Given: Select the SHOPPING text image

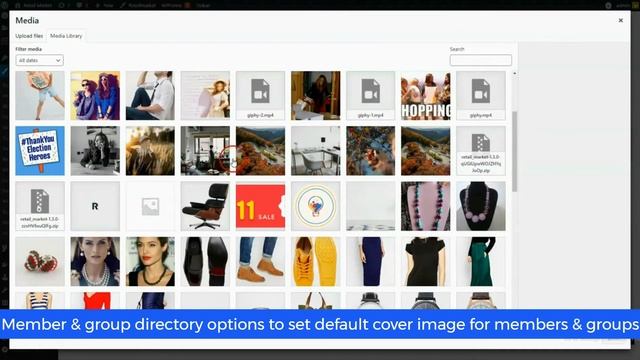Looking at the screenshot, I should click(x=426, y=96).
